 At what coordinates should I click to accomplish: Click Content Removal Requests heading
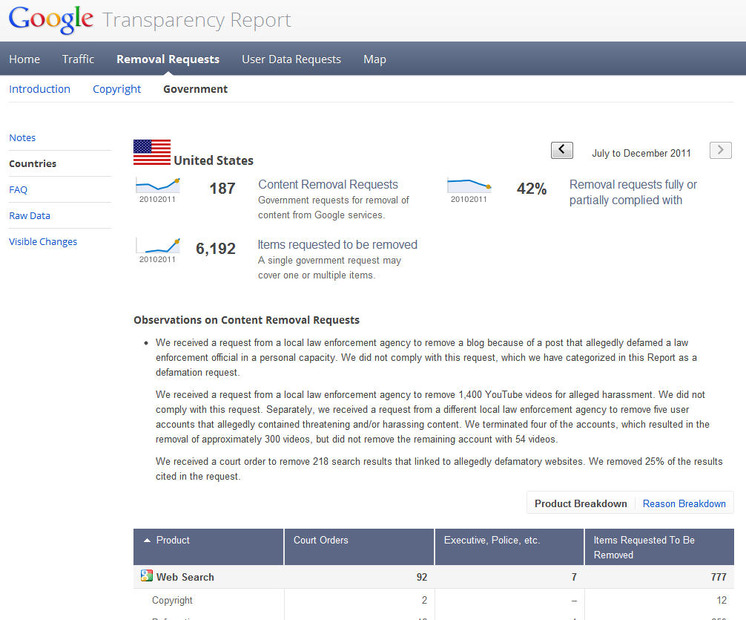point(328,185)
